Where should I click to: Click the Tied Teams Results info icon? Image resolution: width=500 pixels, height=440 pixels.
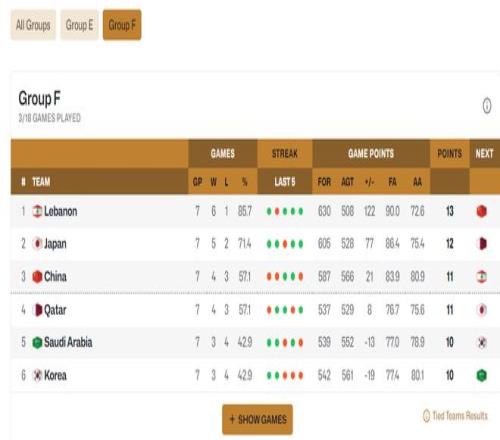tap(426, 416)
